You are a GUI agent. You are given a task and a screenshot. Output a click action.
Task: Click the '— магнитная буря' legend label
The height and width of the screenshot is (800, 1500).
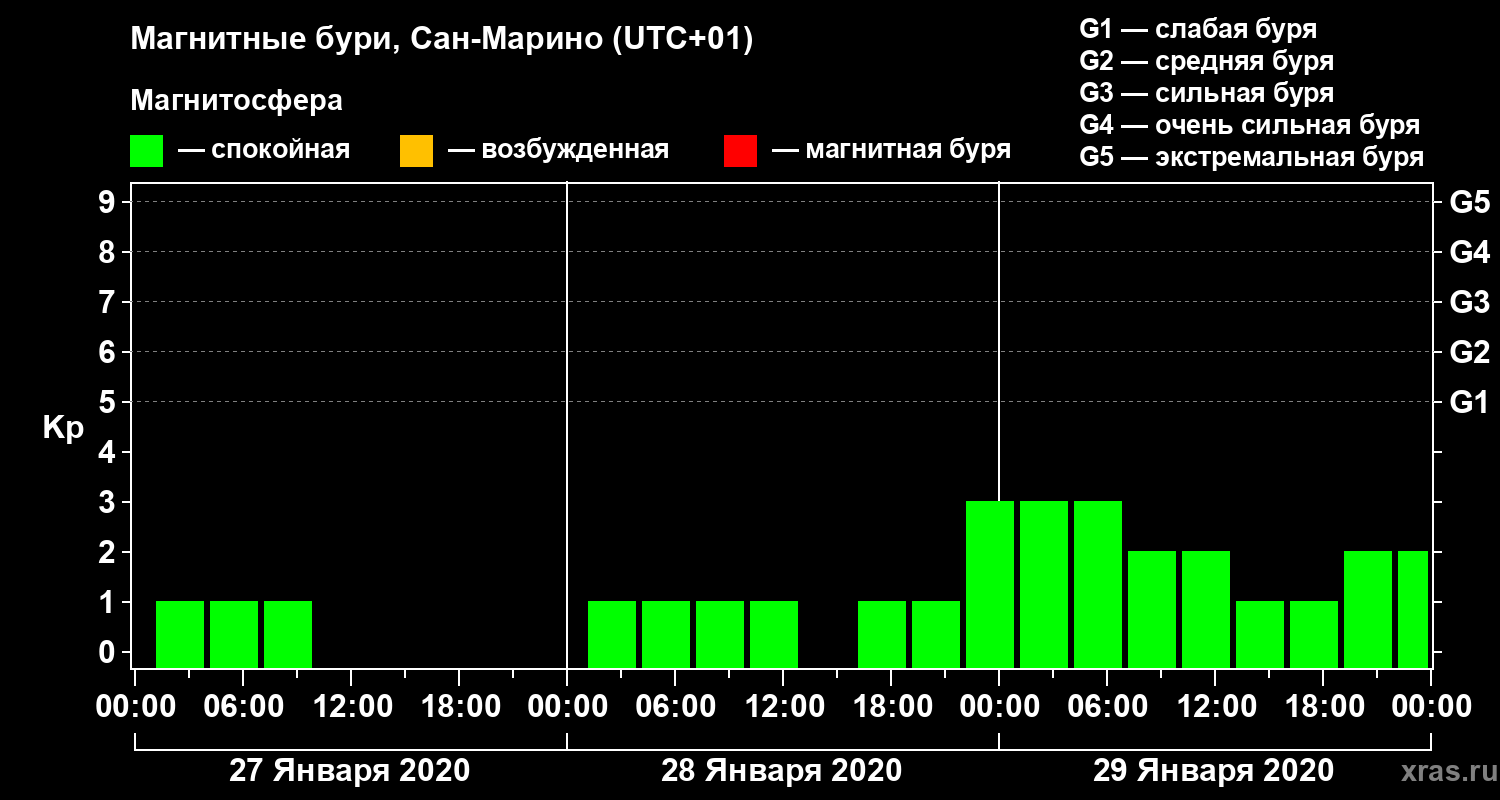891,150
